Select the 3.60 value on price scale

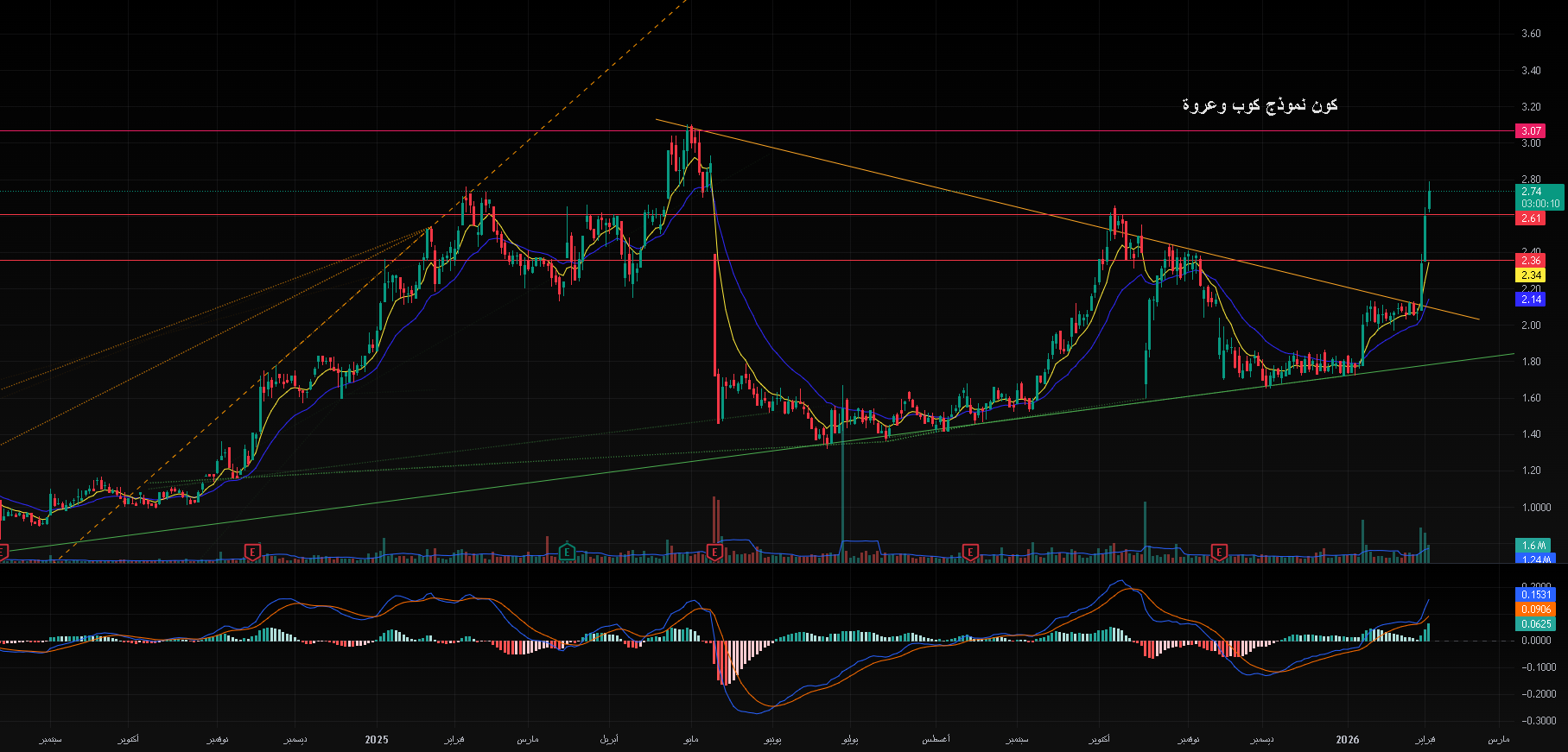1531,35
